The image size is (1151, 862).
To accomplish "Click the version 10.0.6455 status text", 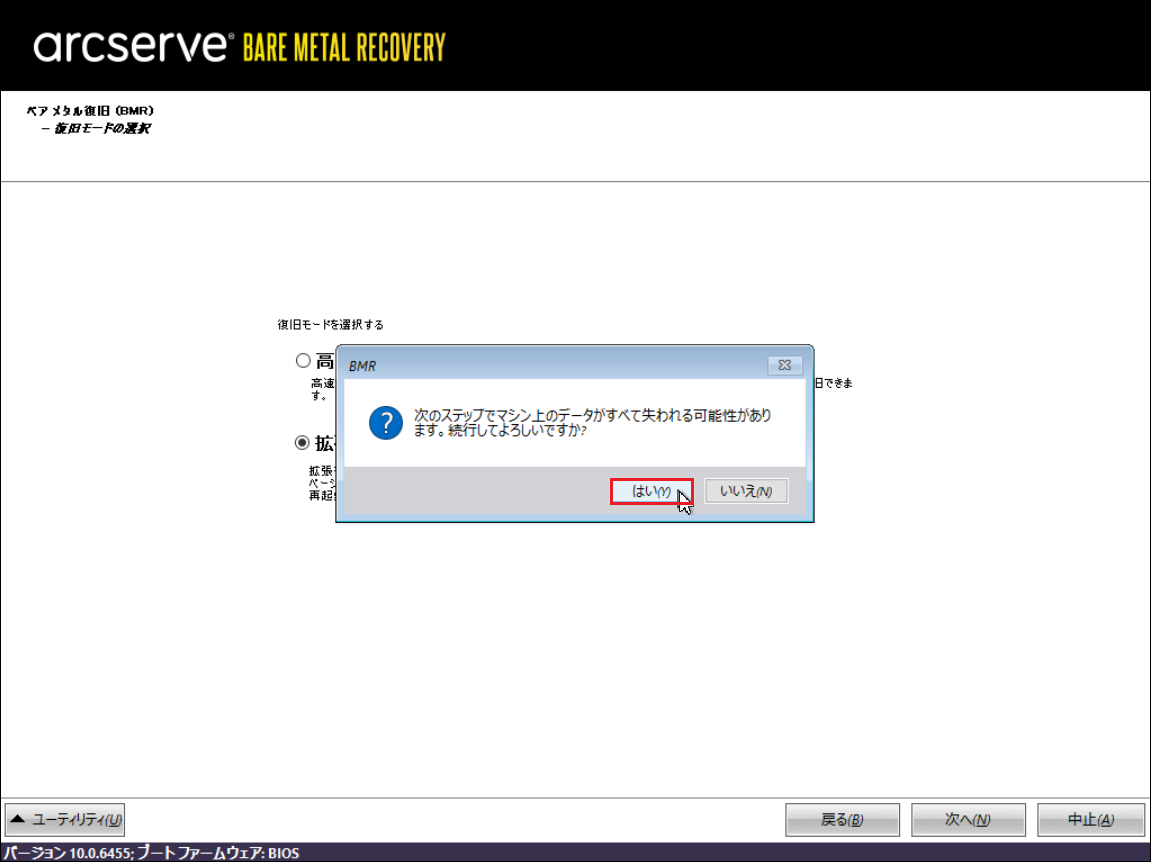I will click(151, 853).
